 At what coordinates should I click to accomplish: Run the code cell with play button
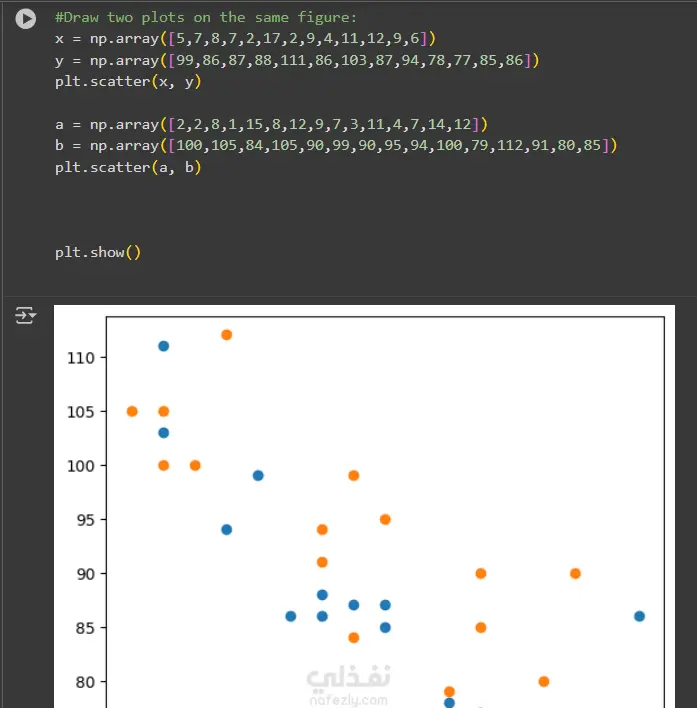tap(26, 19)
